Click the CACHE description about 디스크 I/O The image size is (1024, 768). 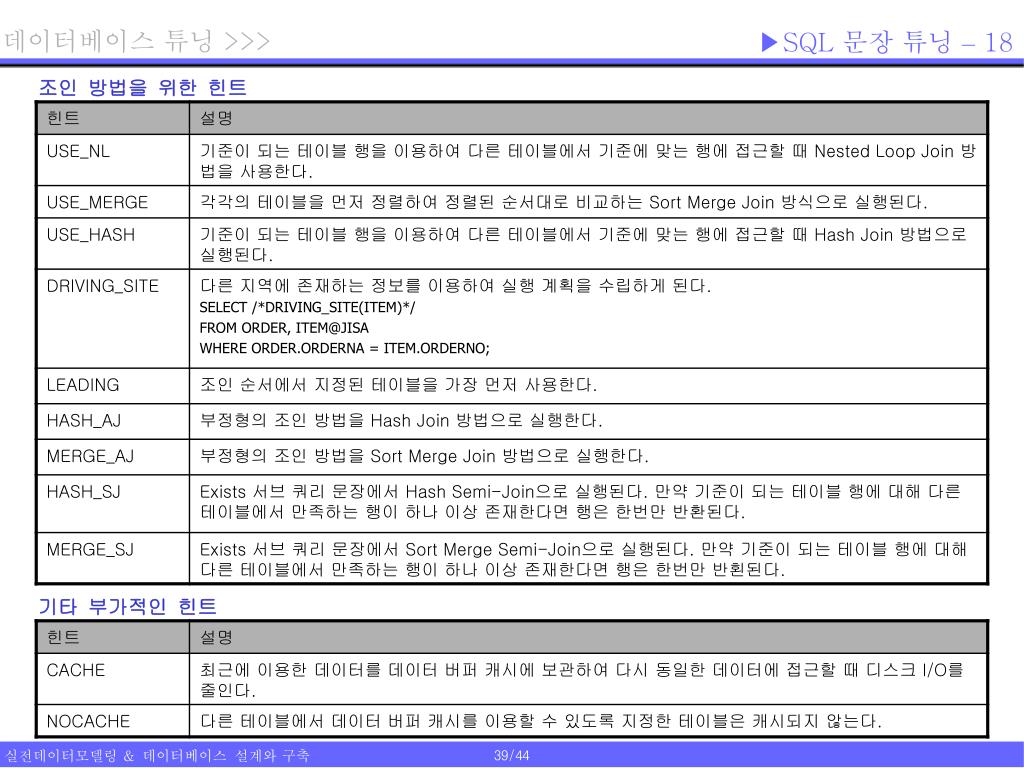coord(582,679)
